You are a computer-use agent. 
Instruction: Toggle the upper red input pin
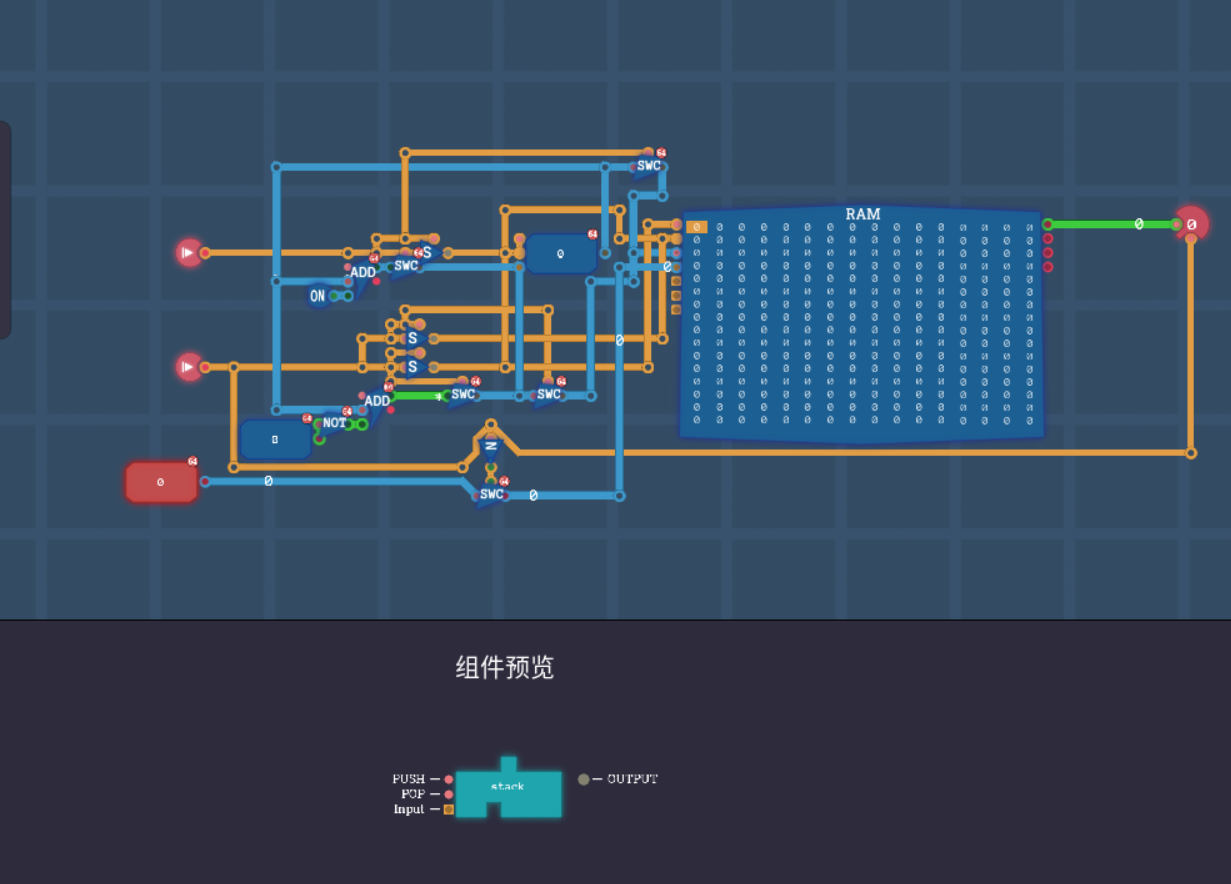pyautogui.click(x=189, y=253)
